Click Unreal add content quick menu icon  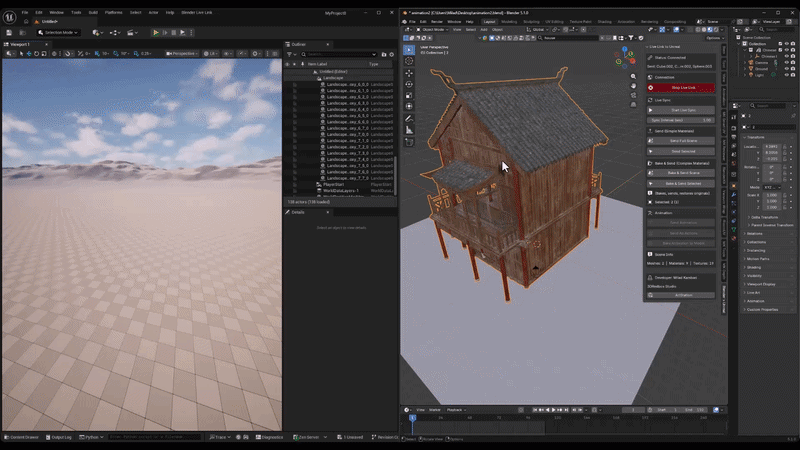click(97, 33)
